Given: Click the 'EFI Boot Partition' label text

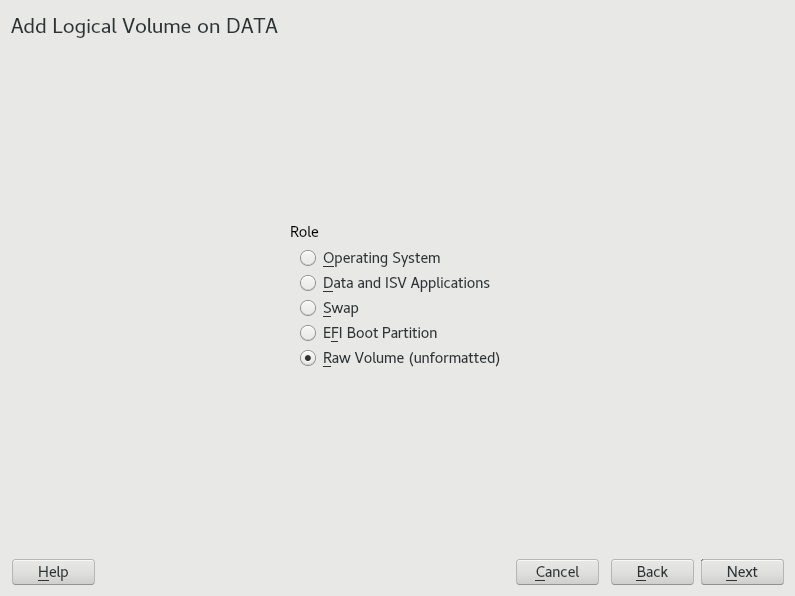Looking at the screenshot, I should pyautogui.click(x=380, y=333).
